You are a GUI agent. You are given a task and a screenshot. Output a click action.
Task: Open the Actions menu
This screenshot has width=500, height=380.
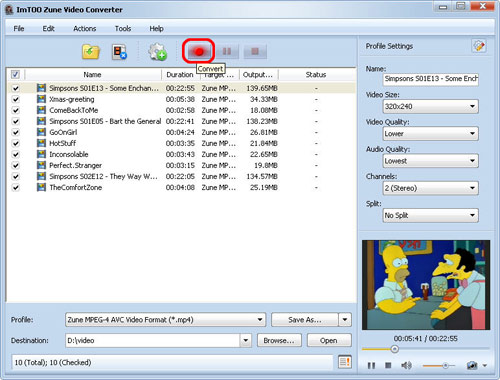click(x=85, y=29)
